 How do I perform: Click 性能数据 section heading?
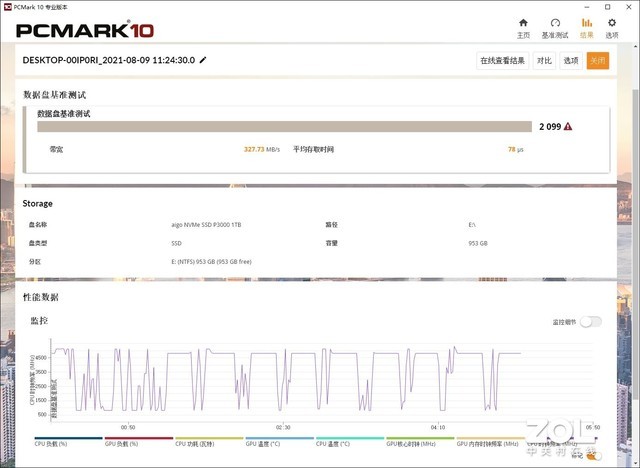pyautogui.click(x=41, y=297)
